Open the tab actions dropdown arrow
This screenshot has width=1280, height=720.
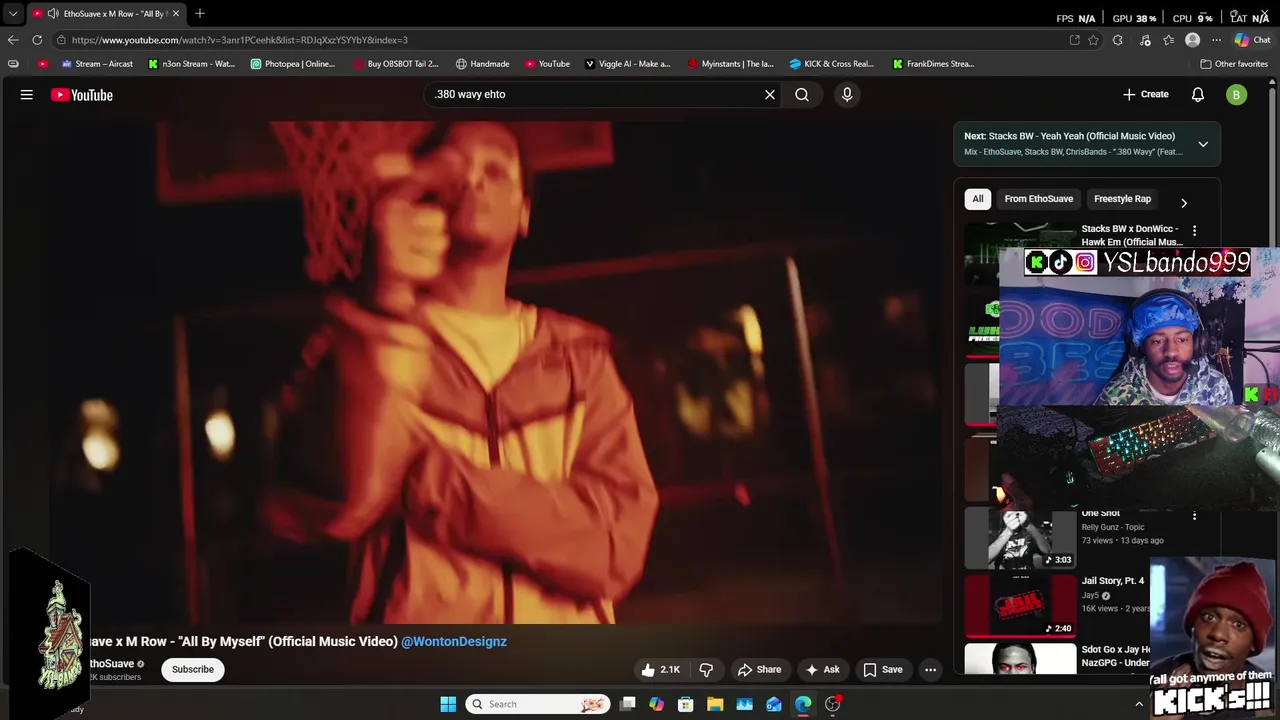pyautogui.click(x=13, y=14)
